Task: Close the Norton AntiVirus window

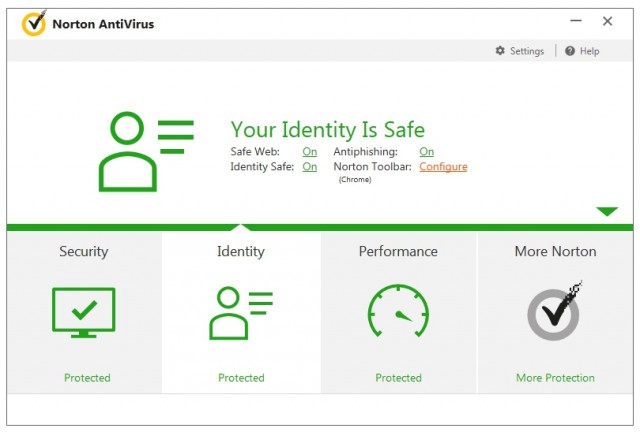Action: [607, 21]
